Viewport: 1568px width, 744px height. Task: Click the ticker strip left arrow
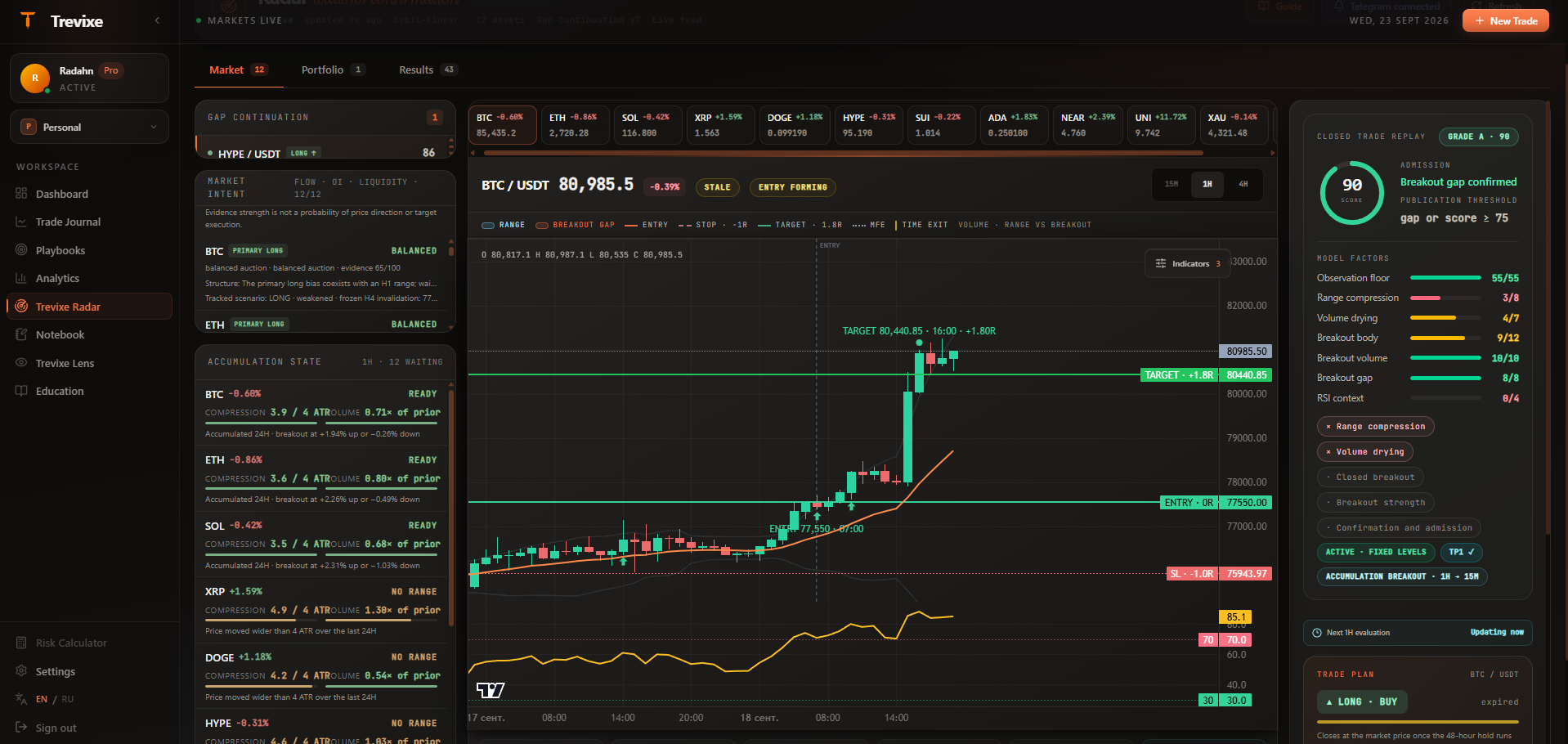click(x=472, y=152)
